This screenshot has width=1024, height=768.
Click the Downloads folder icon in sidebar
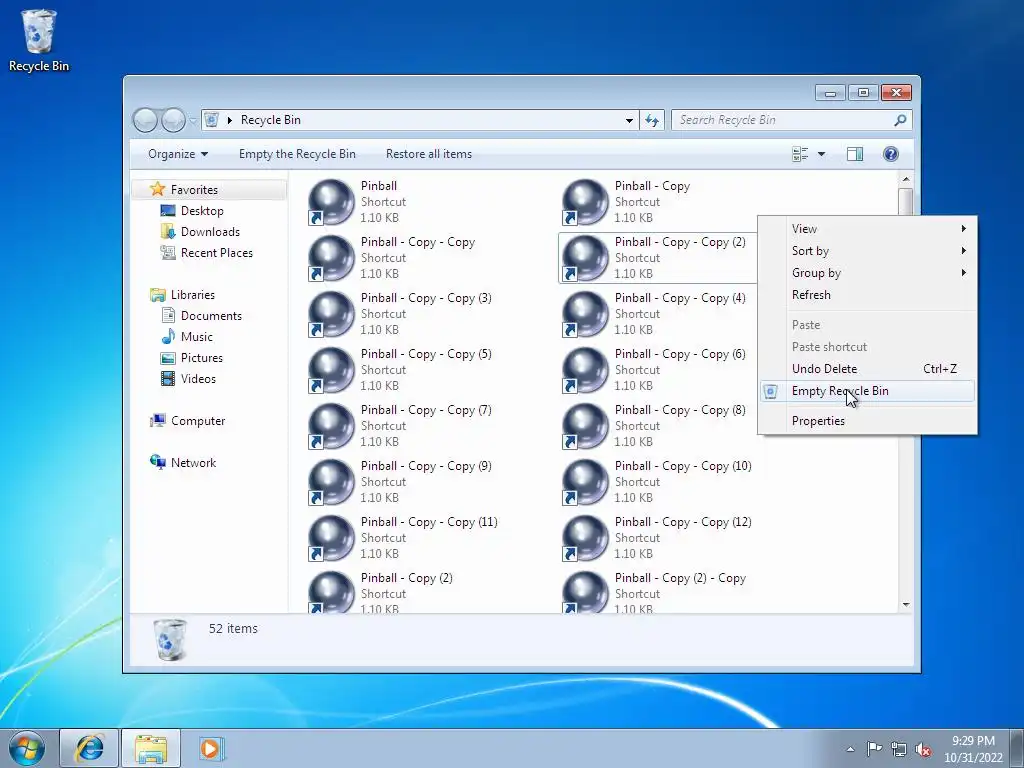(168, 232)
